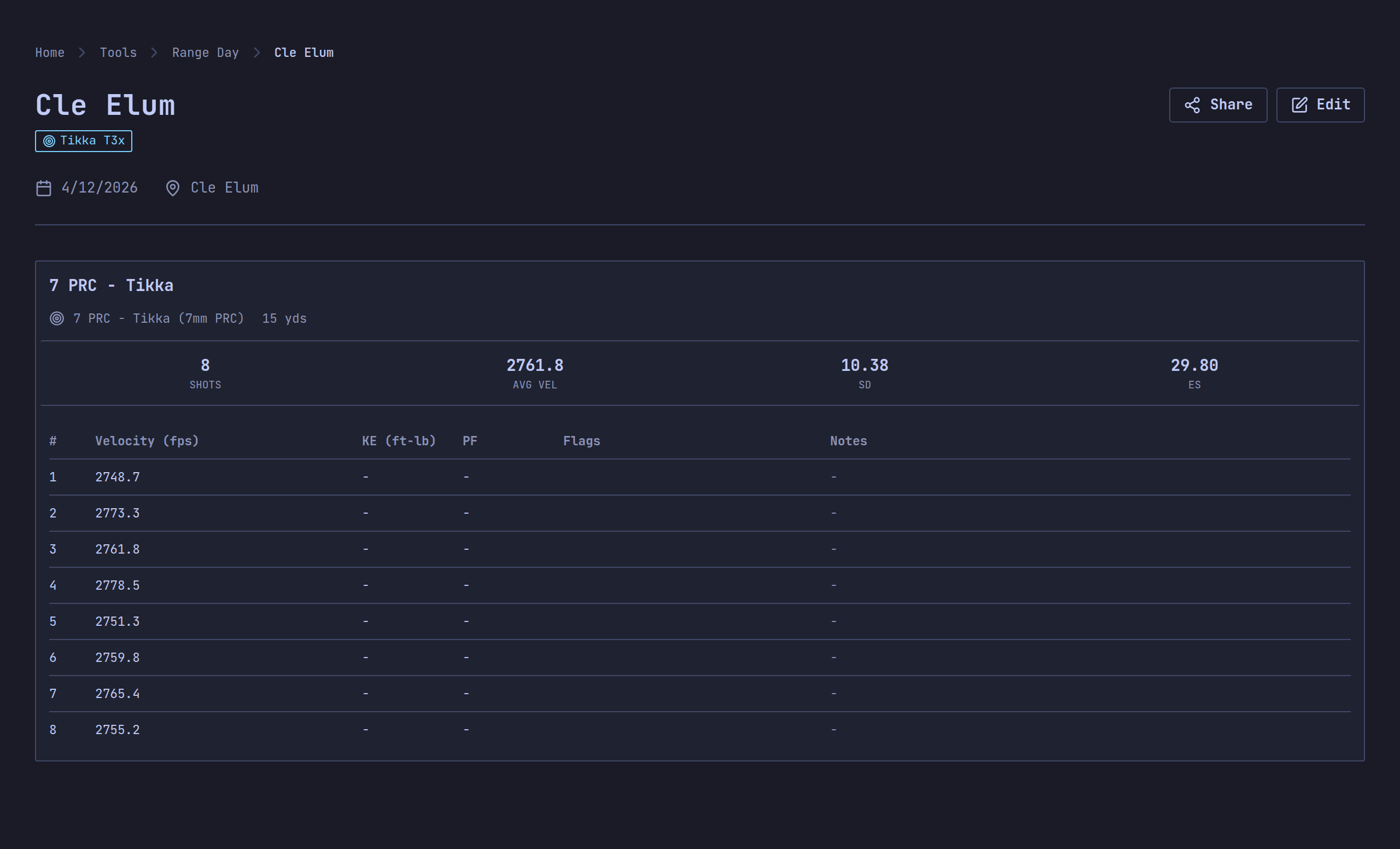The image size is (1400, 849).
Task: Click the pencil icon in Edit button
Action: coord(1299,105)
